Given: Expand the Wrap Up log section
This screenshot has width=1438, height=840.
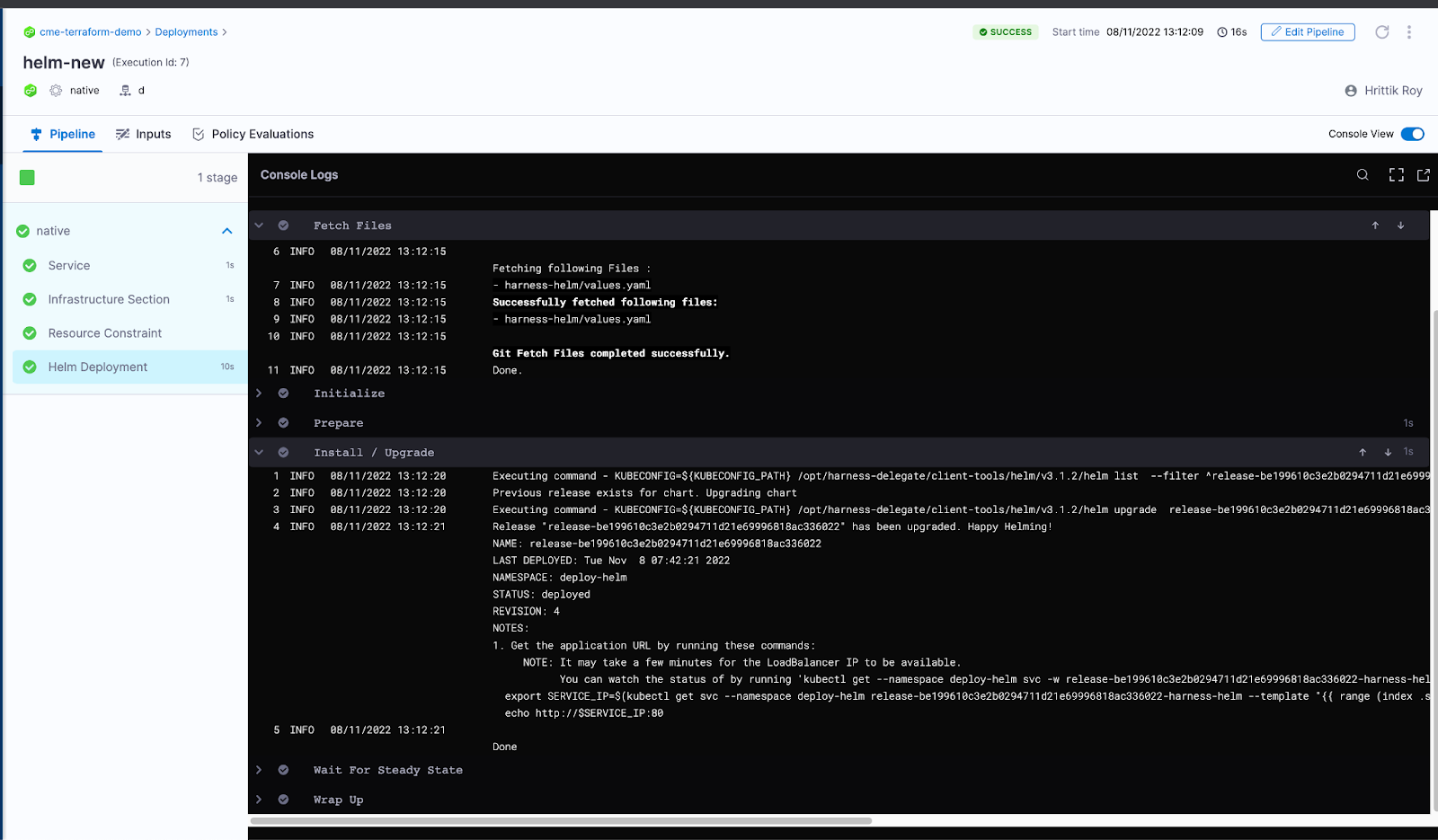Looking at the screenshot, I should 259,800.
